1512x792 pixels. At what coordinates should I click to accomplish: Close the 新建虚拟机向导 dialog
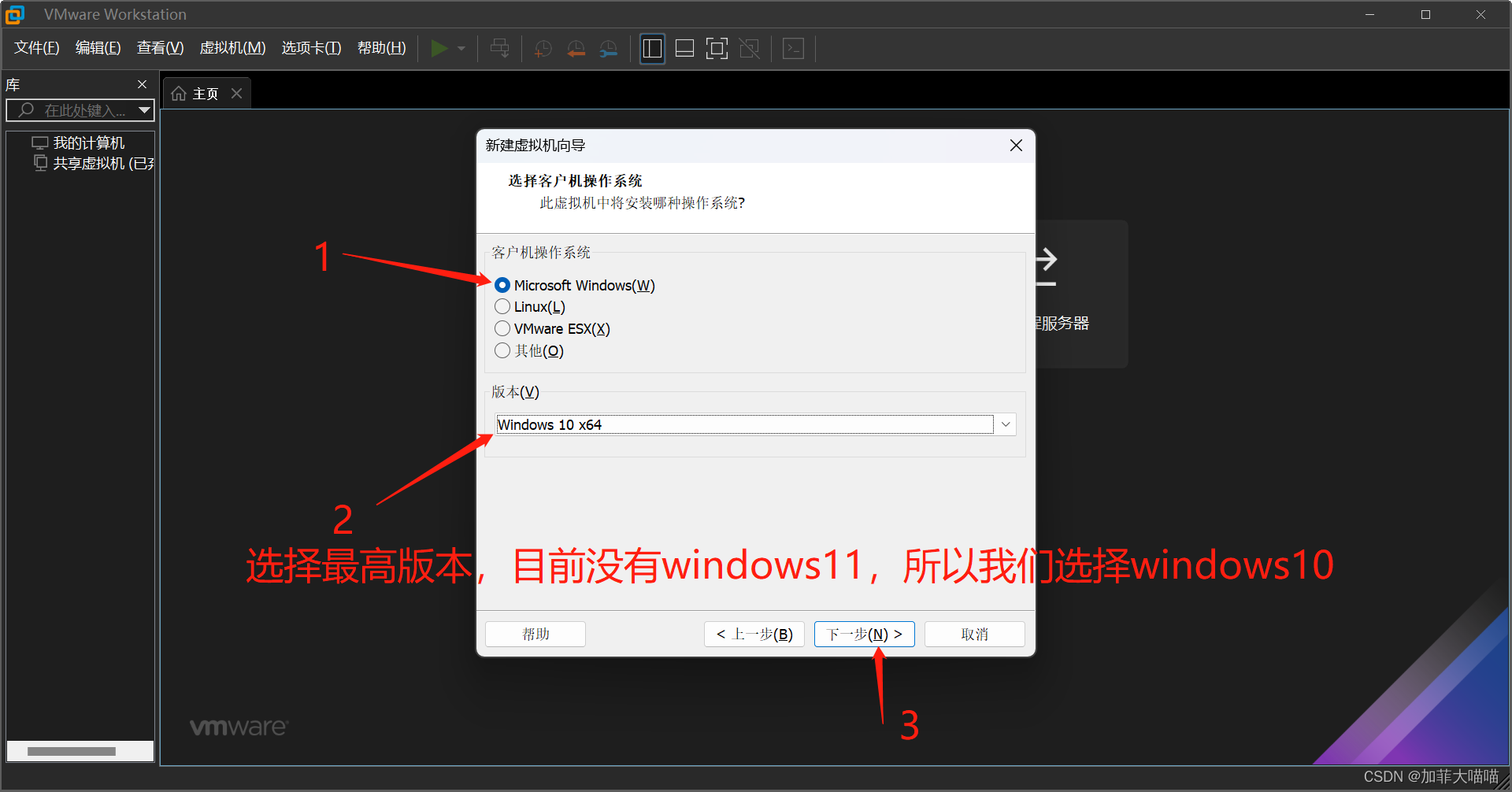coord(1016,146)
